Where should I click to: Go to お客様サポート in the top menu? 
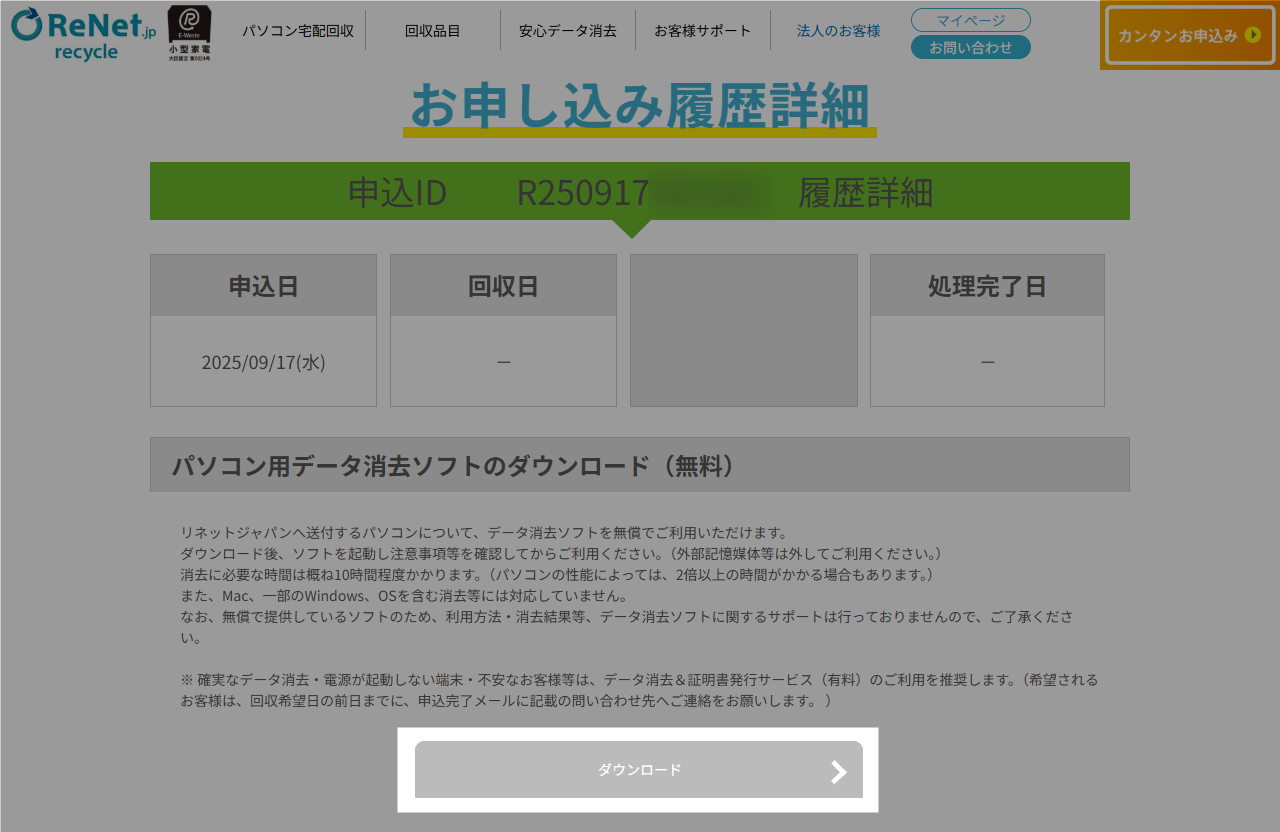click(702, 31)
